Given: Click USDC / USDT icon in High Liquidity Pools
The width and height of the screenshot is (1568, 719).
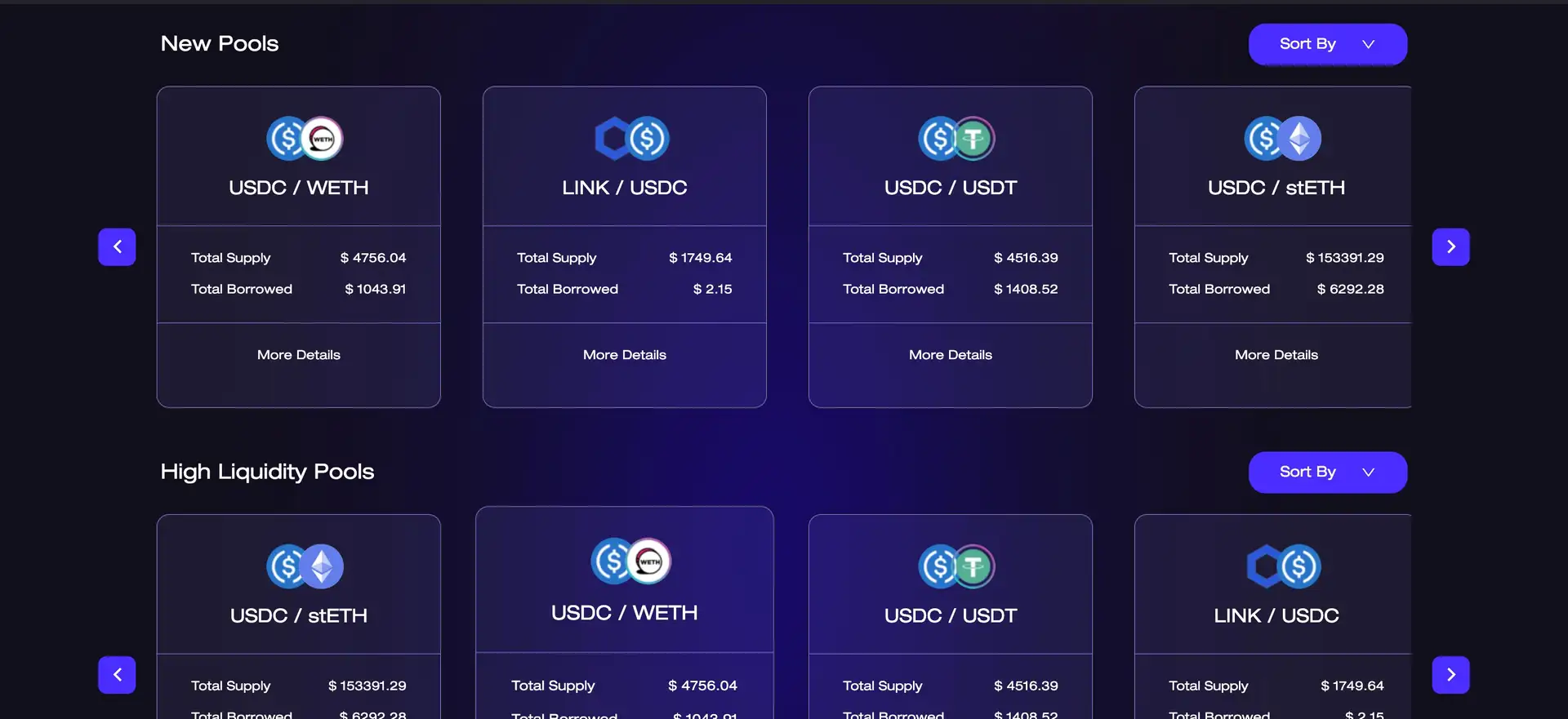Looking at the screenshot, I should 956,566.
